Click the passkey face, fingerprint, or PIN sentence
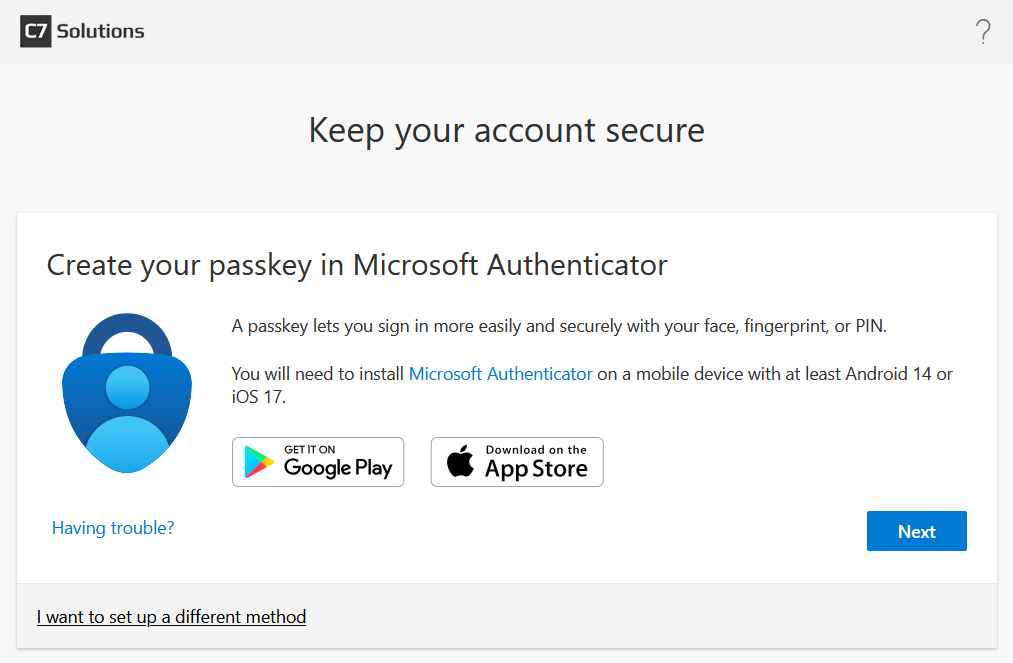 coord(559,326)
